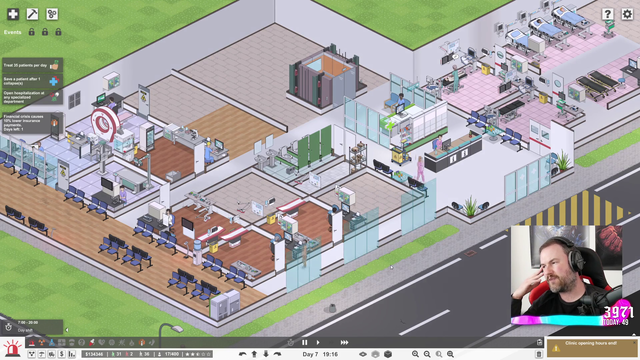Open the dollar finances panel
Screen dimensions: 640x360
62,354
